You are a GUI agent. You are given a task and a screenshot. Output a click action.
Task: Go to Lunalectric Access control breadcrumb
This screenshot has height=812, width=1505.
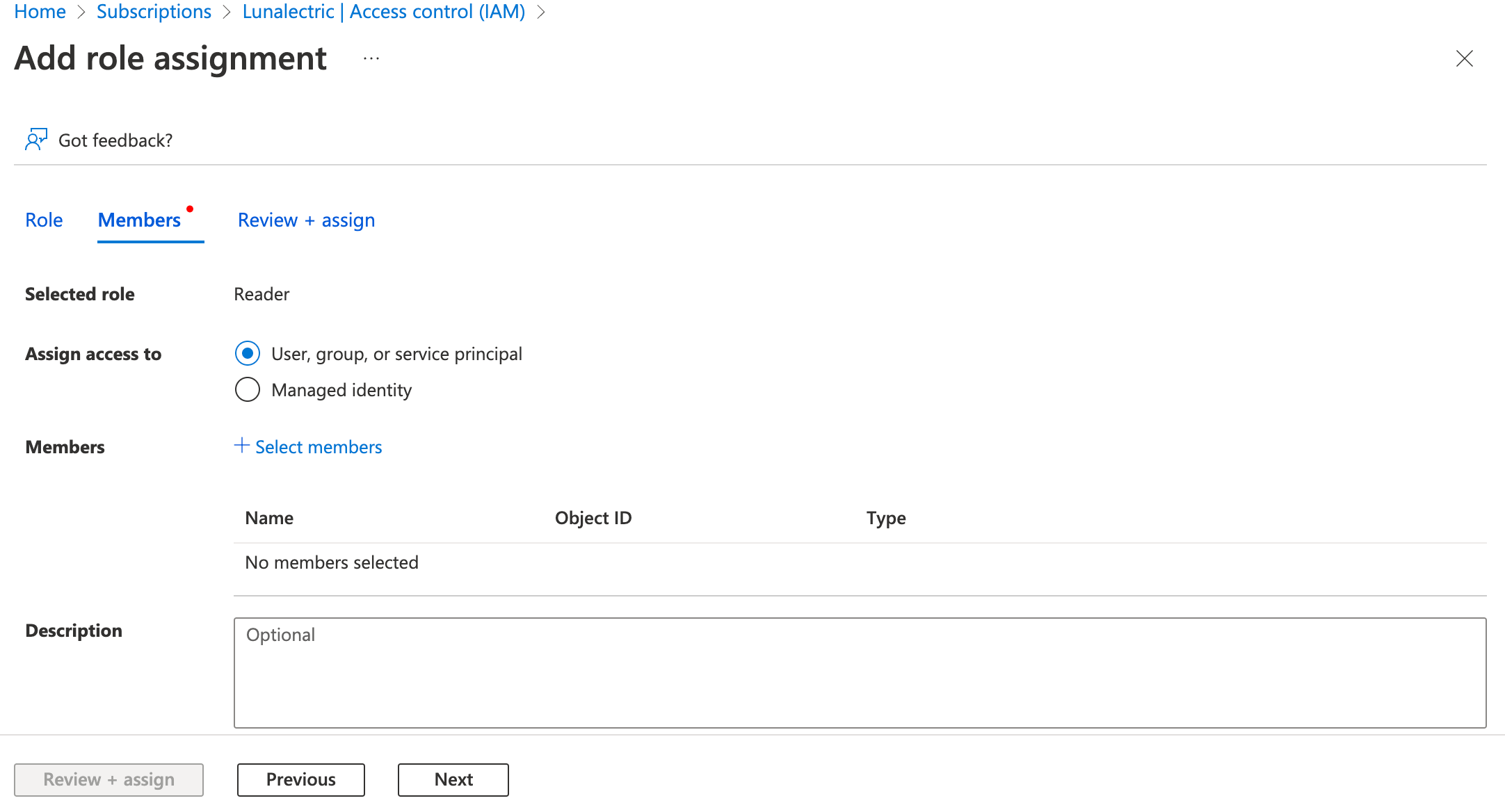pos(383,11)
